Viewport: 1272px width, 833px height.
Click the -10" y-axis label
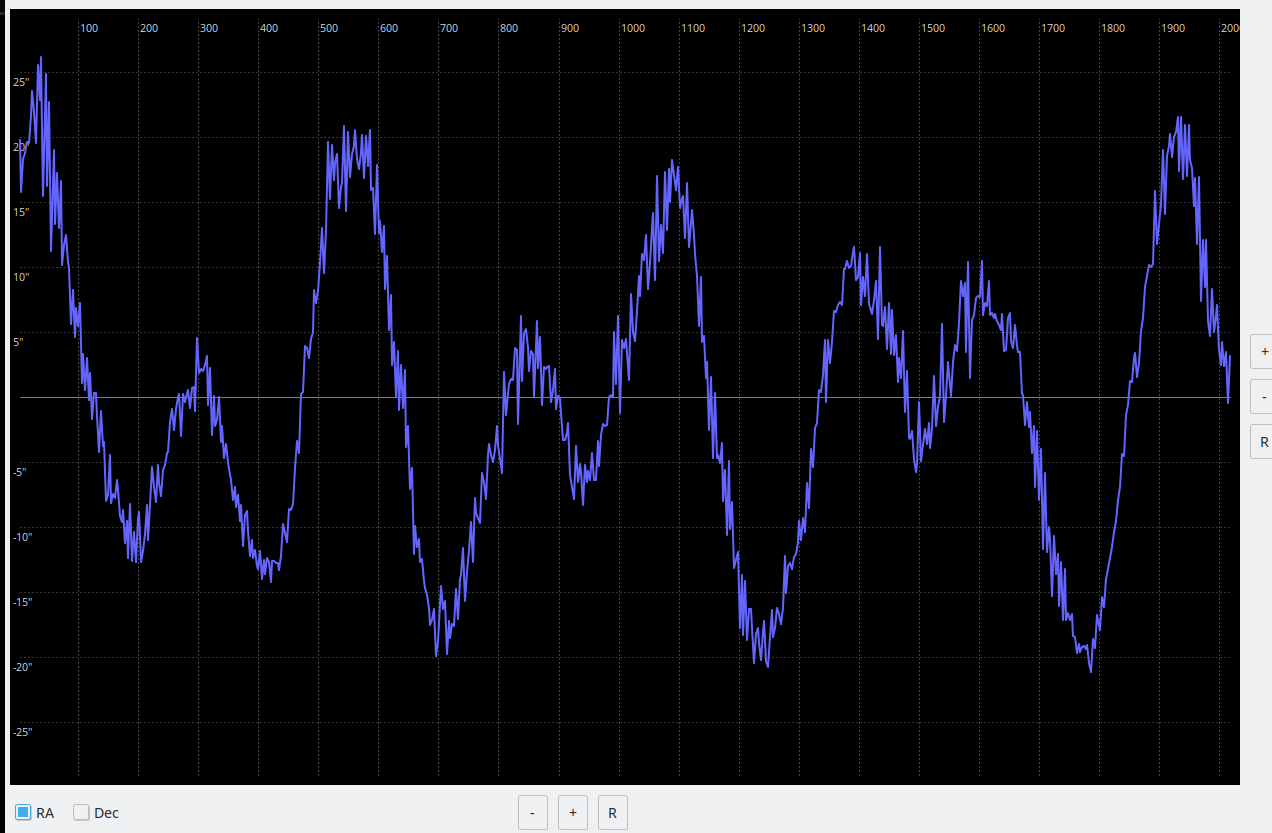tap(23, 537)
